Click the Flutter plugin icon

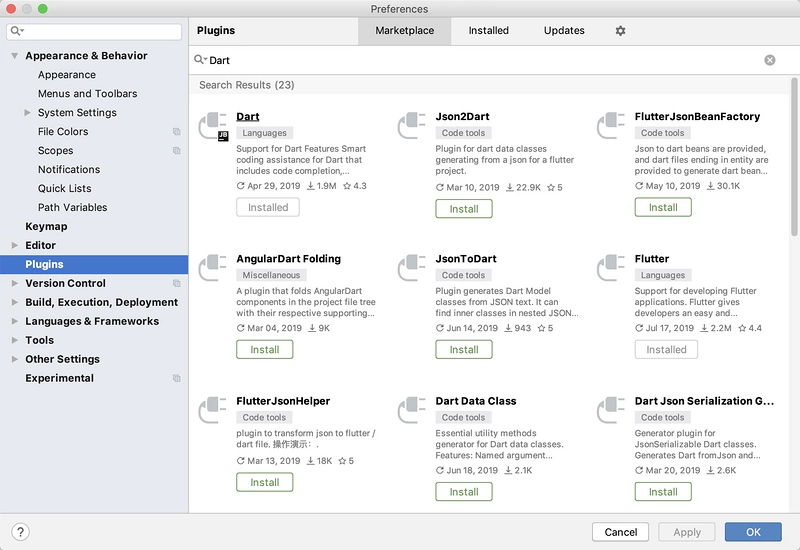(611, 268)
